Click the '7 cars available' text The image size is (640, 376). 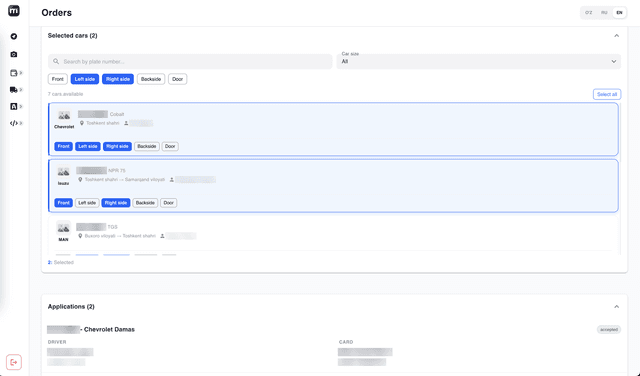65,94
